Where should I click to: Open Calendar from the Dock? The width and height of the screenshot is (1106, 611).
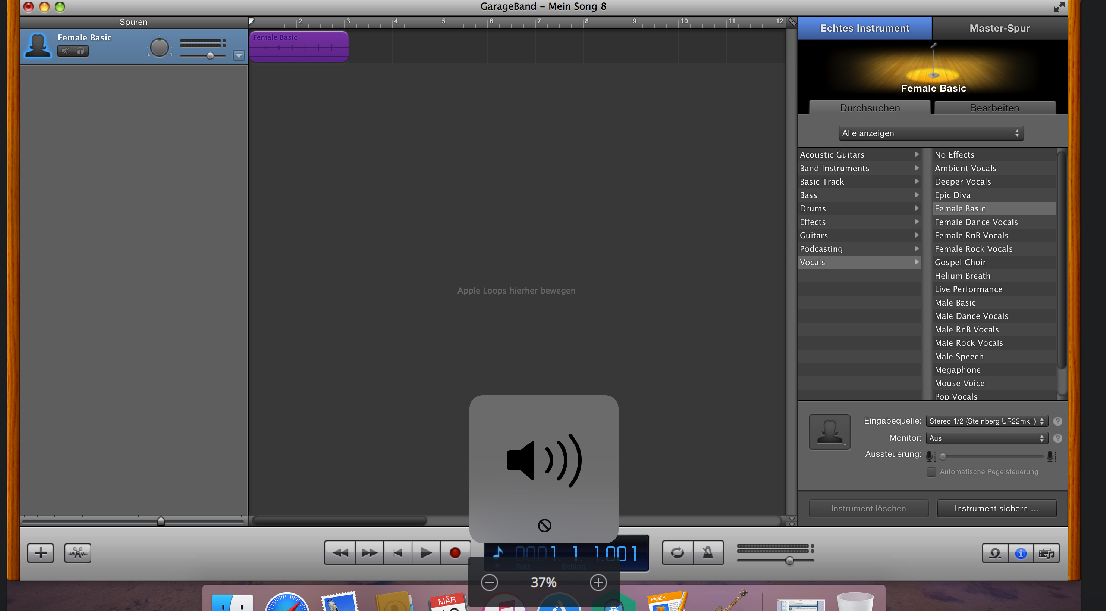(x=447, y=603)
